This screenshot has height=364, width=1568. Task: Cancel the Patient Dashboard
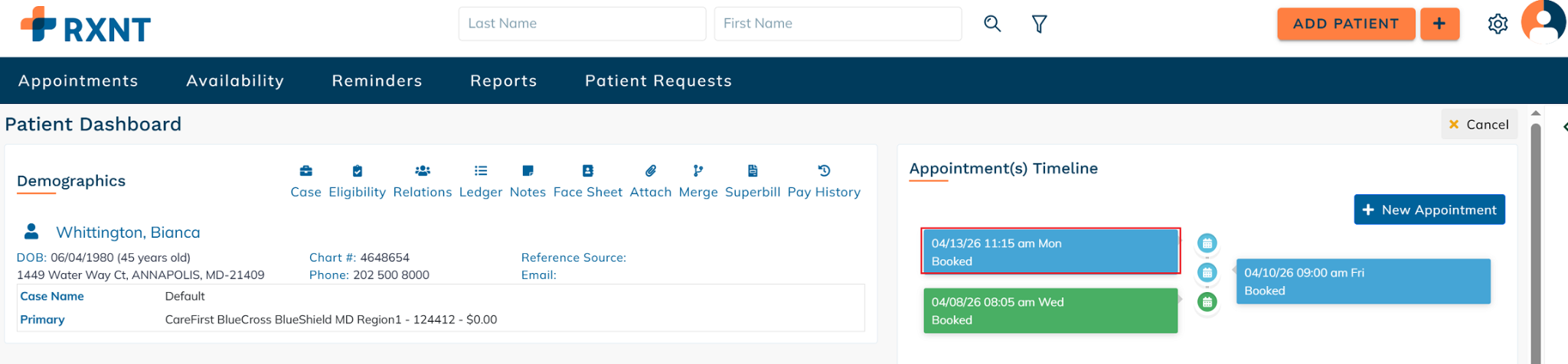1478,125
